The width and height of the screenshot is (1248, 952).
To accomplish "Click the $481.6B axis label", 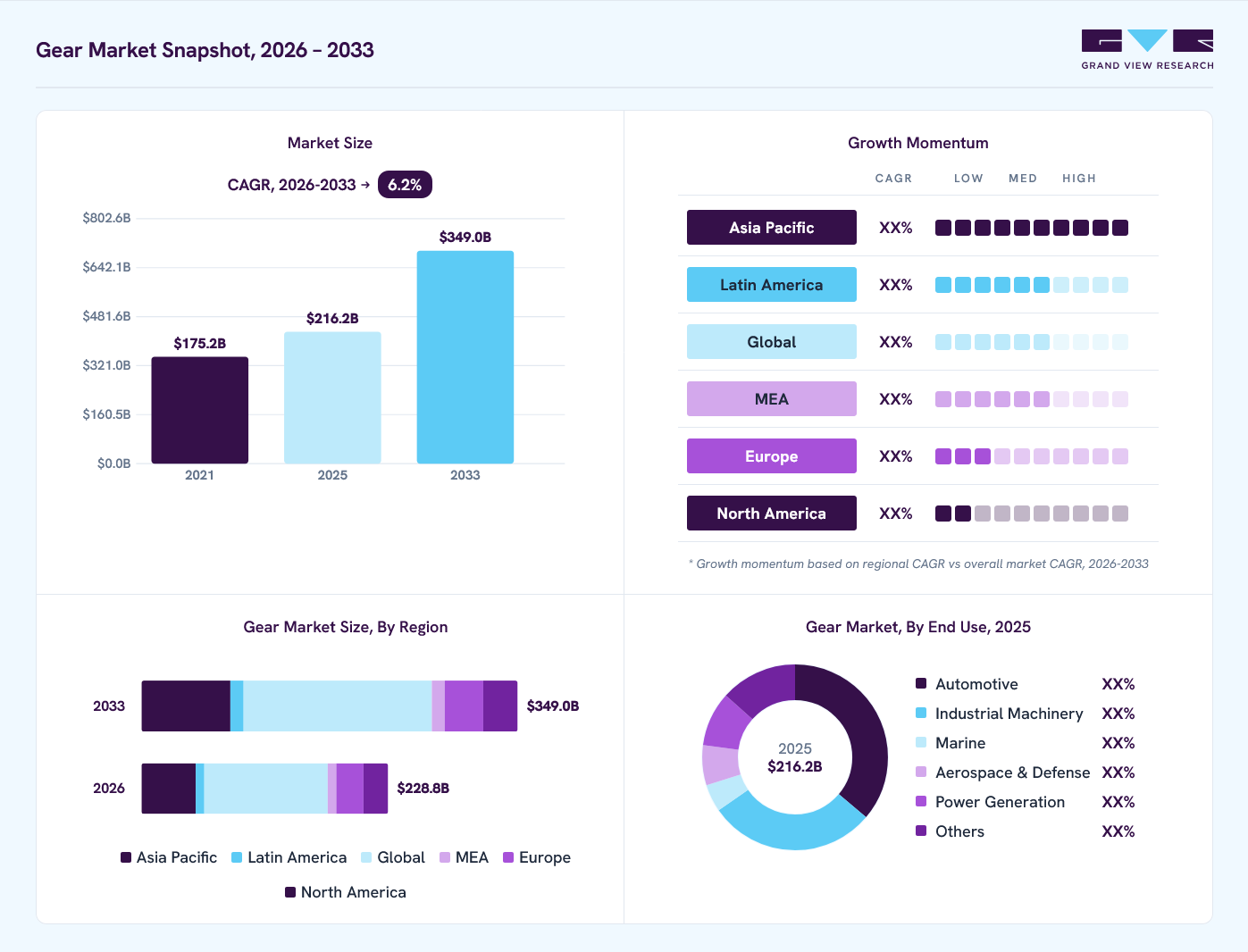I will (107, 316).
